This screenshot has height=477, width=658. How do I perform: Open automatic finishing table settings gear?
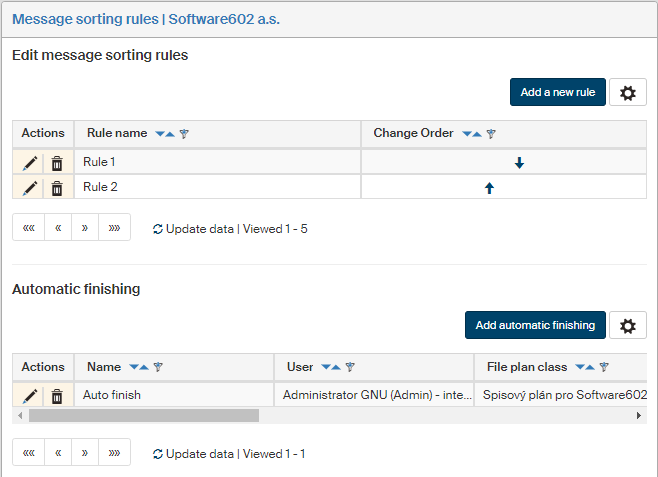tap(627, 326)
